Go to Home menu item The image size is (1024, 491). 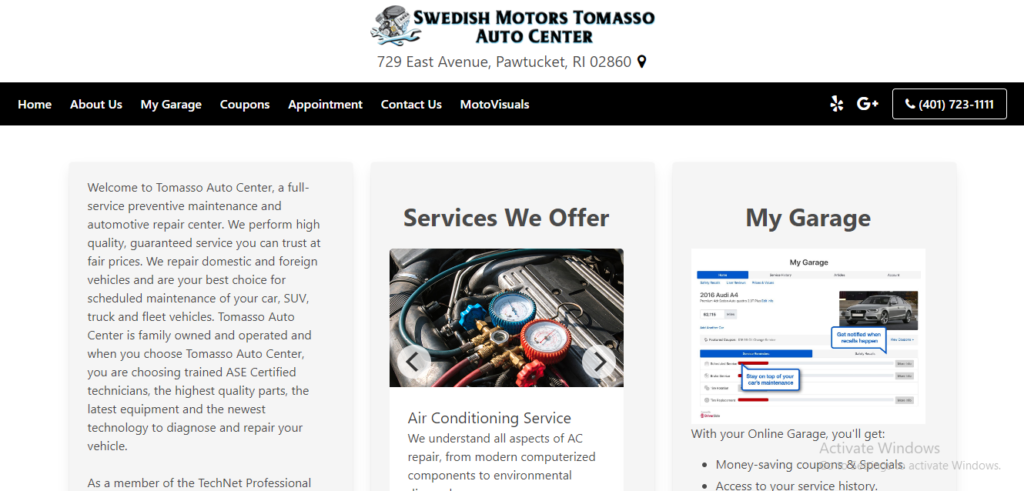(35, 104)
